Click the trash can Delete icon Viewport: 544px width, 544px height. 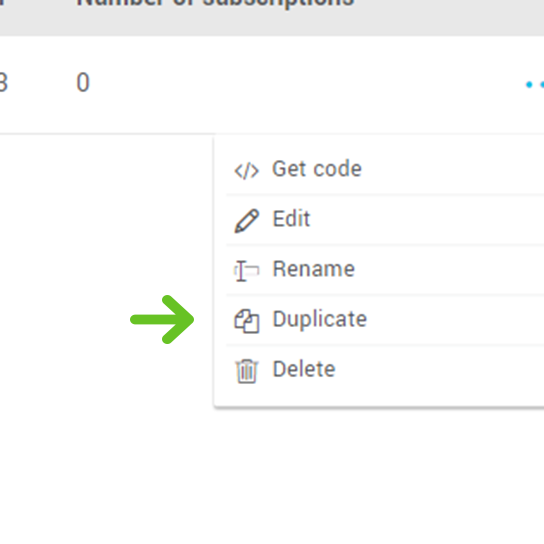(247, 371)
